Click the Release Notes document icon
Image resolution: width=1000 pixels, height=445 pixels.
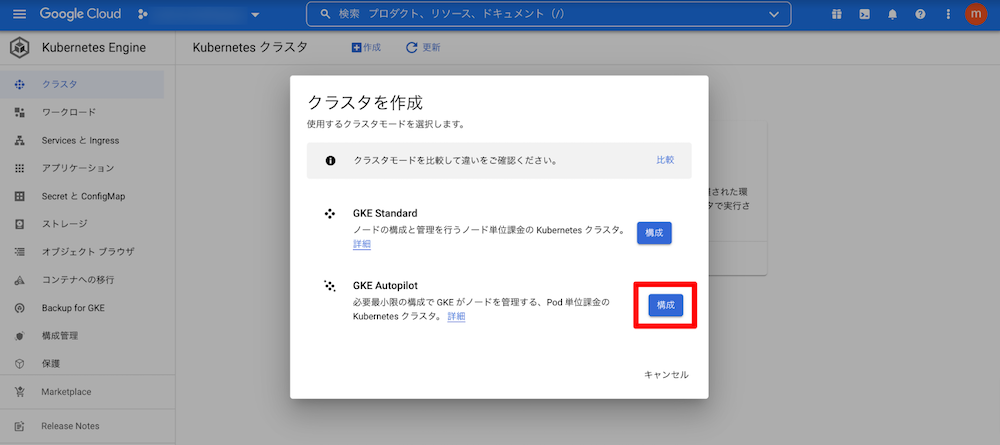click(19, 426)
